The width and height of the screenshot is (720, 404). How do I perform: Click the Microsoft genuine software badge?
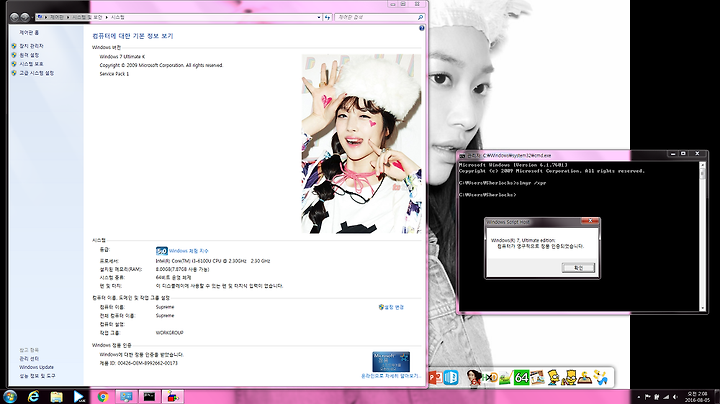(391, 362)
